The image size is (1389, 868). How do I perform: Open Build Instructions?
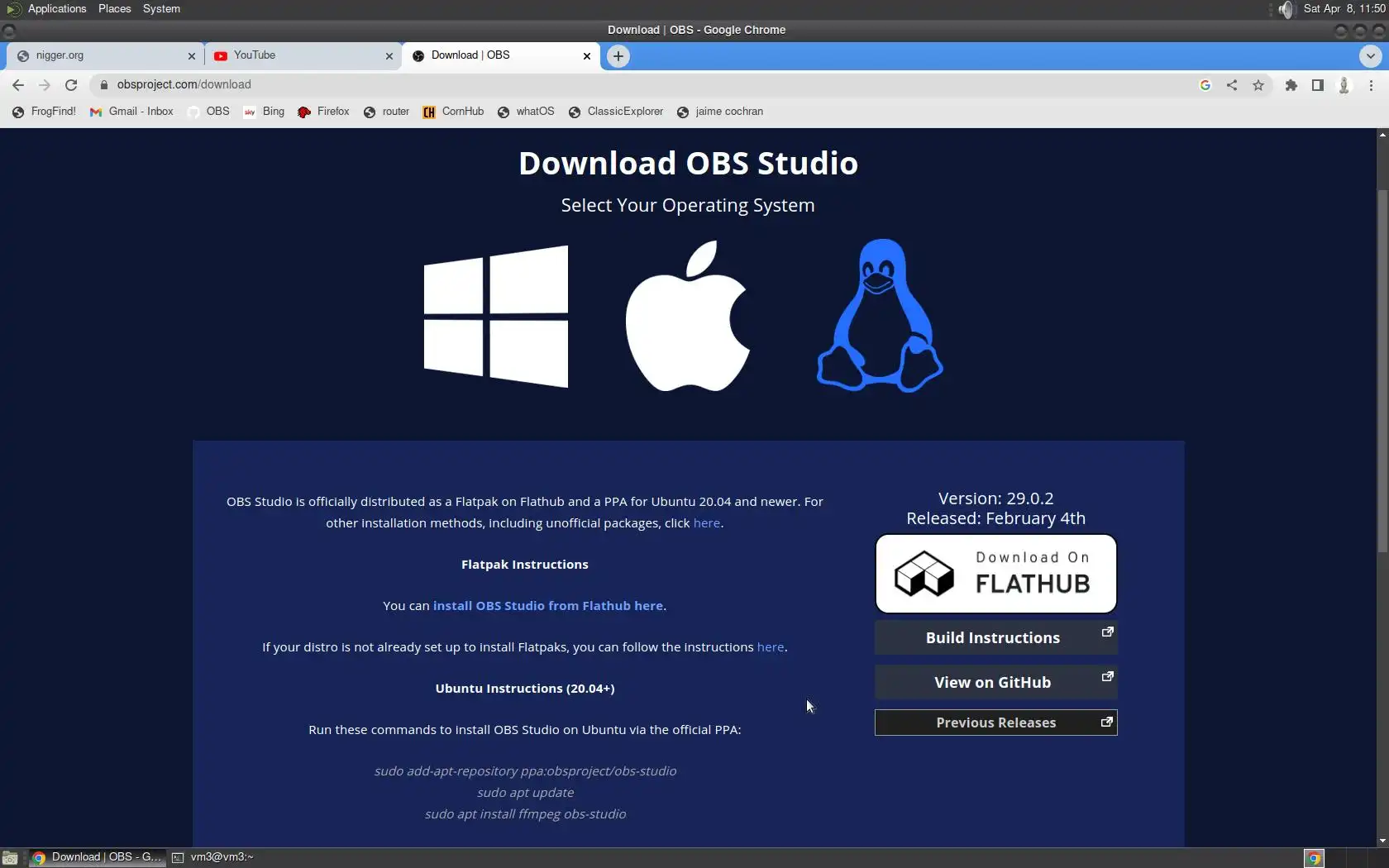click(995, 637)
